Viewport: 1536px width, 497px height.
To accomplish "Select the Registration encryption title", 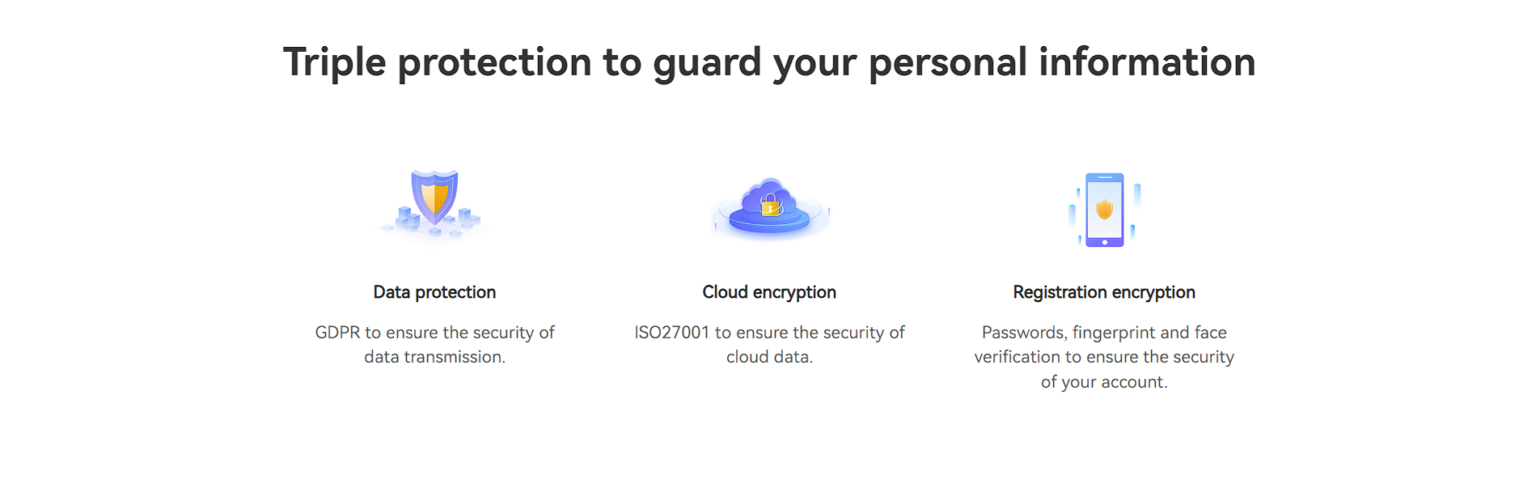I will point(1104,292).
